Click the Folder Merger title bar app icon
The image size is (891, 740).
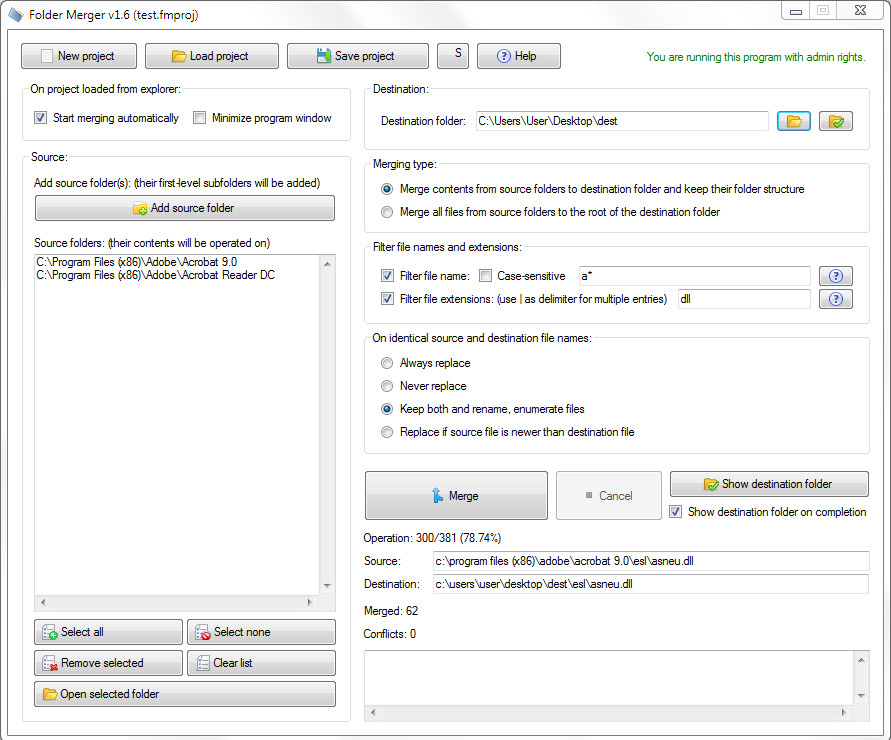(15, 14)
